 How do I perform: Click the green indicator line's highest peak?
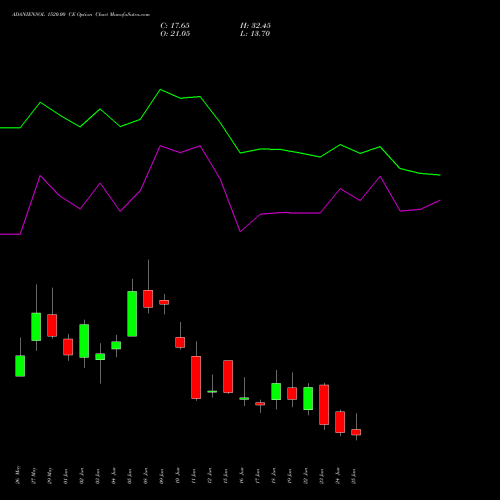tap(160, 89)
